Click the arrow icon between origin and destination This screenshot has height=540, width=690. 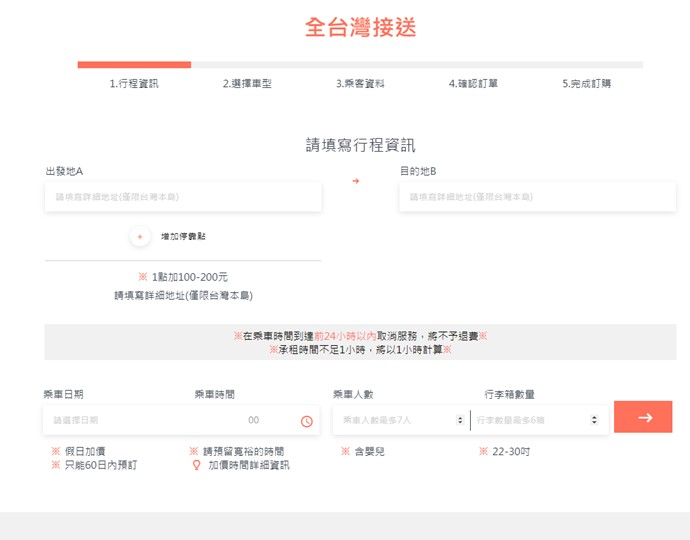click(x=355, y=181)
